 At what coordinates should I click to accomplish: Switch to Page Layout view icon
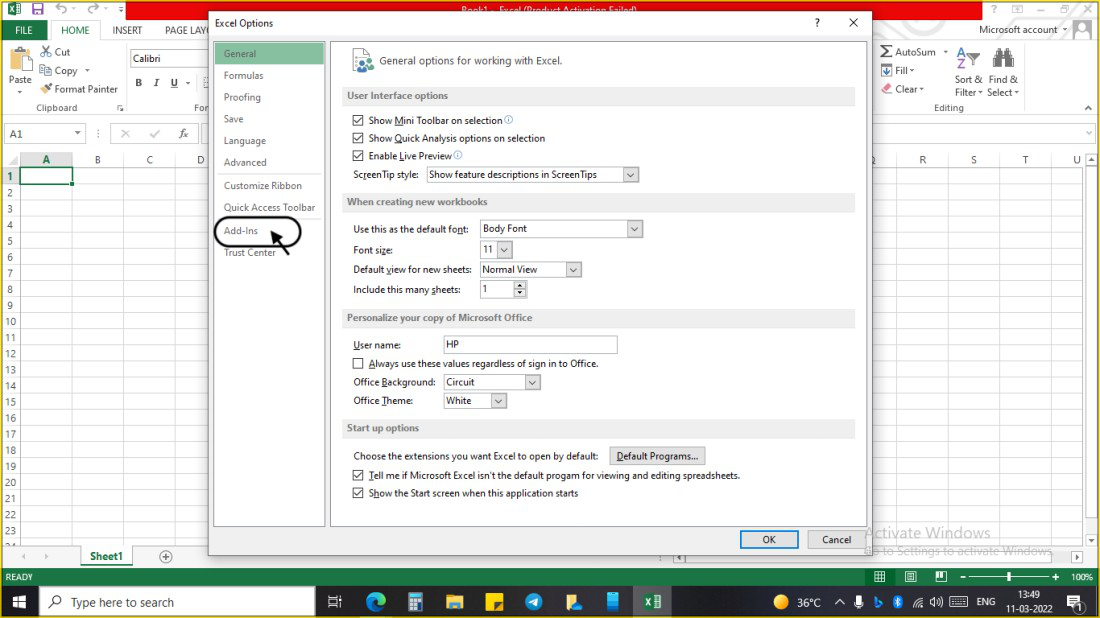(x=911, y=577)
